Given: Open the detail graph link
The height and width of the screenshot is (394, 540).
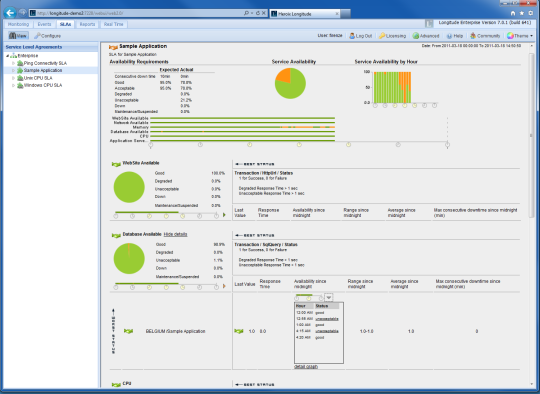Looking at the screenshot, I should [306, 366].
